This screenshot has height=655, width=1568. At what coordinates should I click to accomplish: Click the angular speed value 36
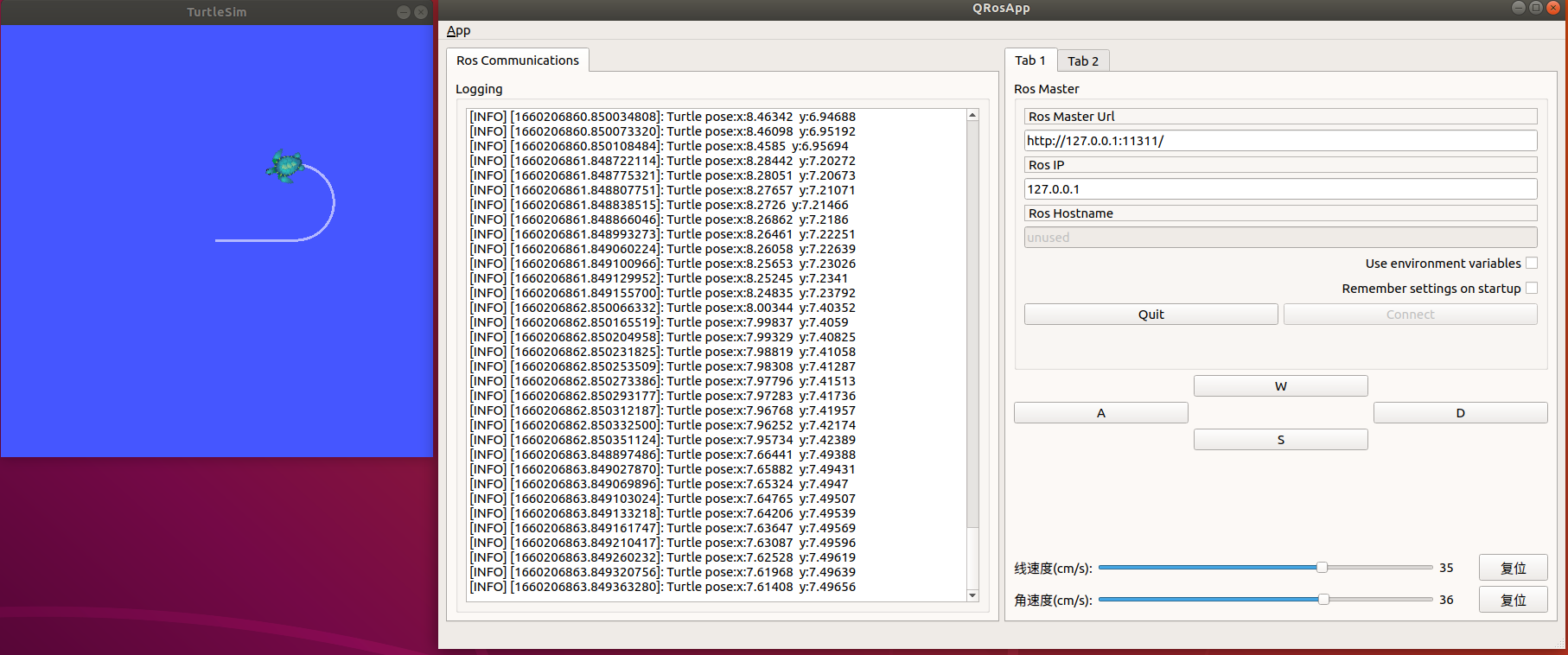tap(1446, 600)
